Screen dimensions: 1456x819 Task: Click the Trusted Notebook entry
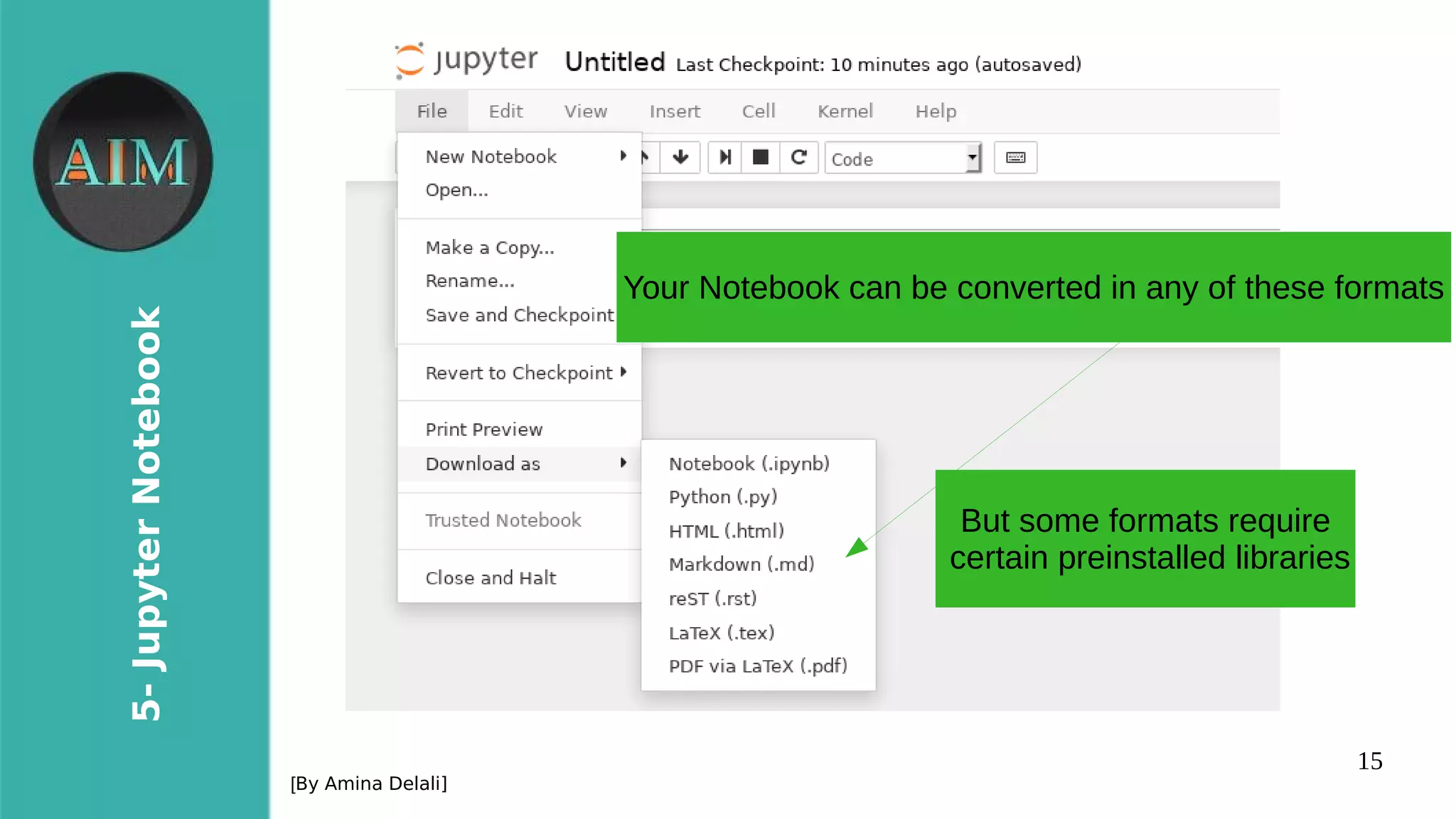point(520,520)
